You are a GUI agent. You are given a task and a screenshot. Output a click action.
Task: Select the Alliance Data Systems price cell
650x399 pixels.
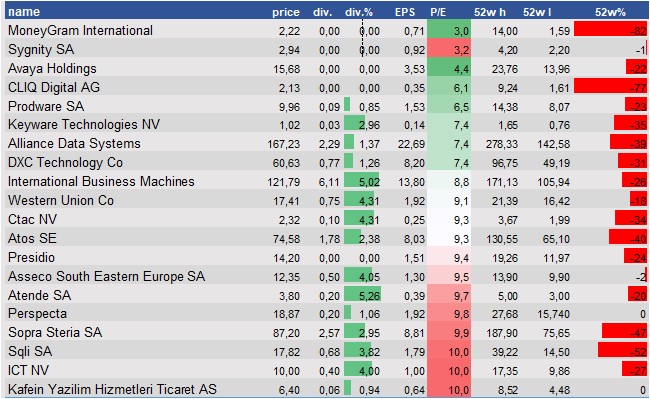[x=284, y=144]
